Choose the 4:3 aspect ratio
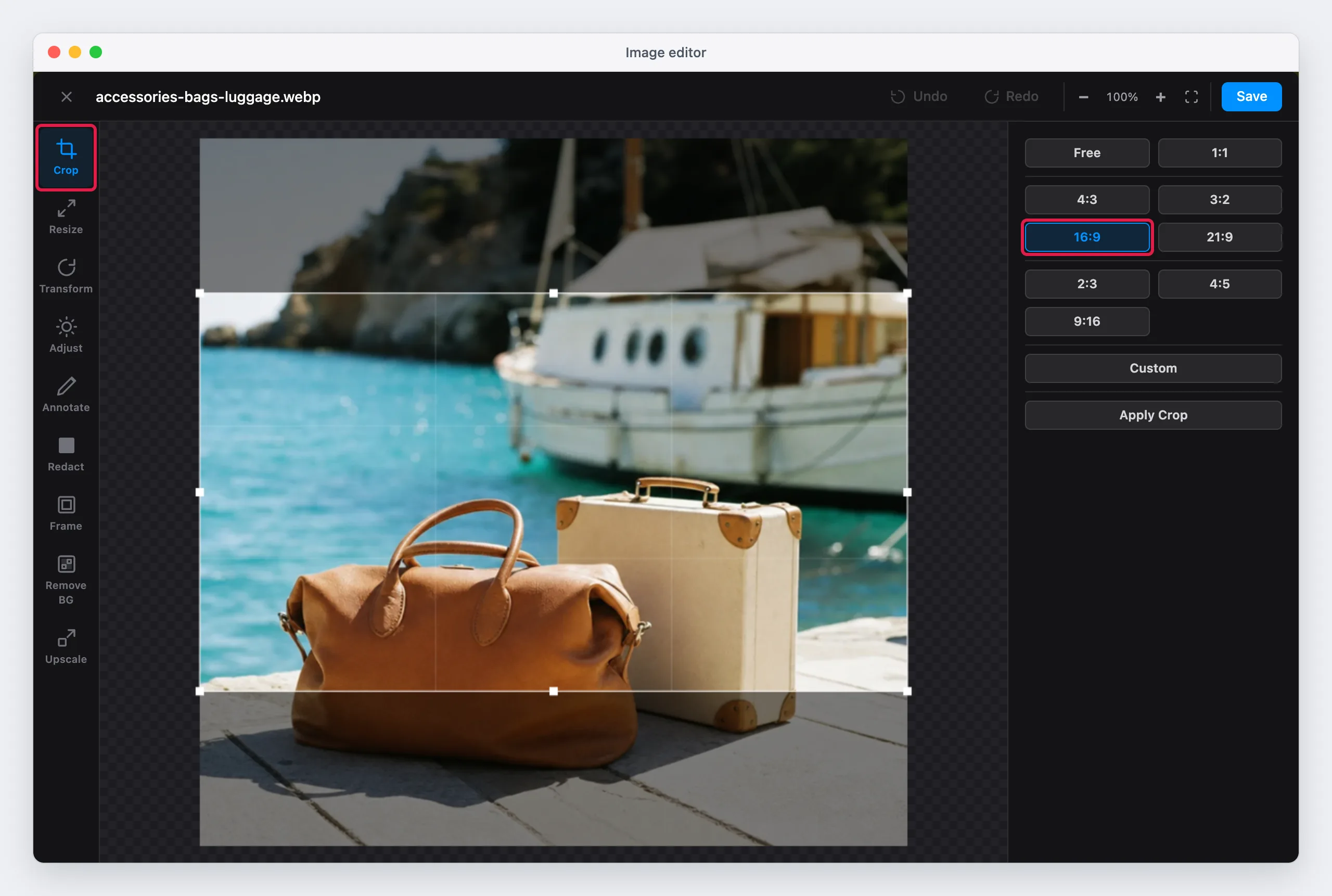This screenshot has height=896, width=1332. (1086, 199)
